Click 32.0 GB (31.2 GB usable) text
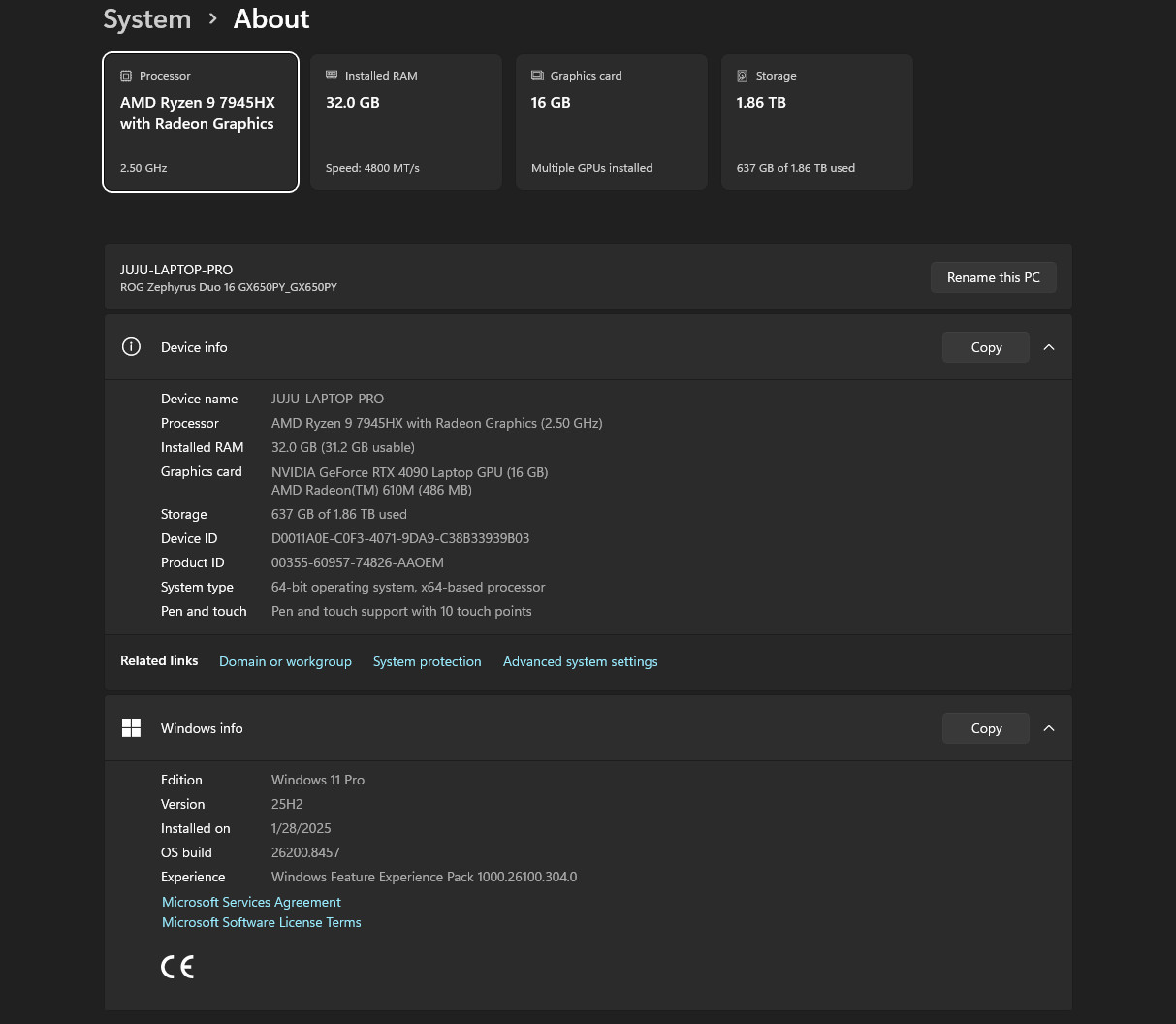1176x1024 pixels. click(x=343, y=447)
